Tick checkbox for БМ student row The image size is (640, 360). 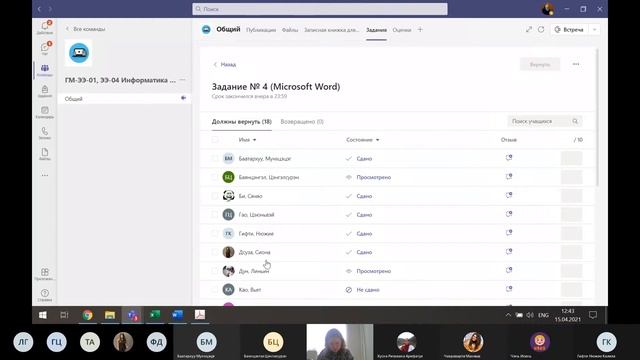[215, 158]
